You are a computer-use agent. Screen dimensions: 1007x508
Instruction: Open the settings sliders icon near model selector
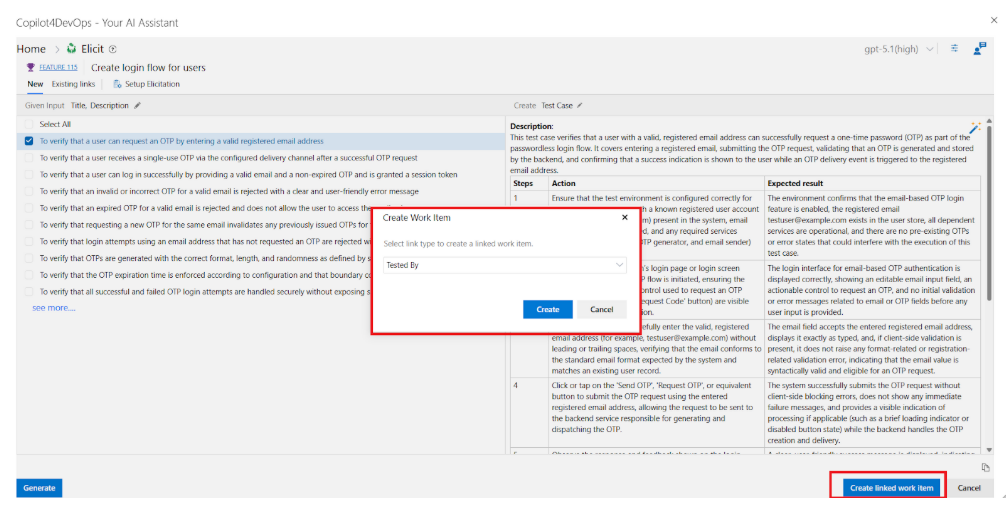point(954,49)
